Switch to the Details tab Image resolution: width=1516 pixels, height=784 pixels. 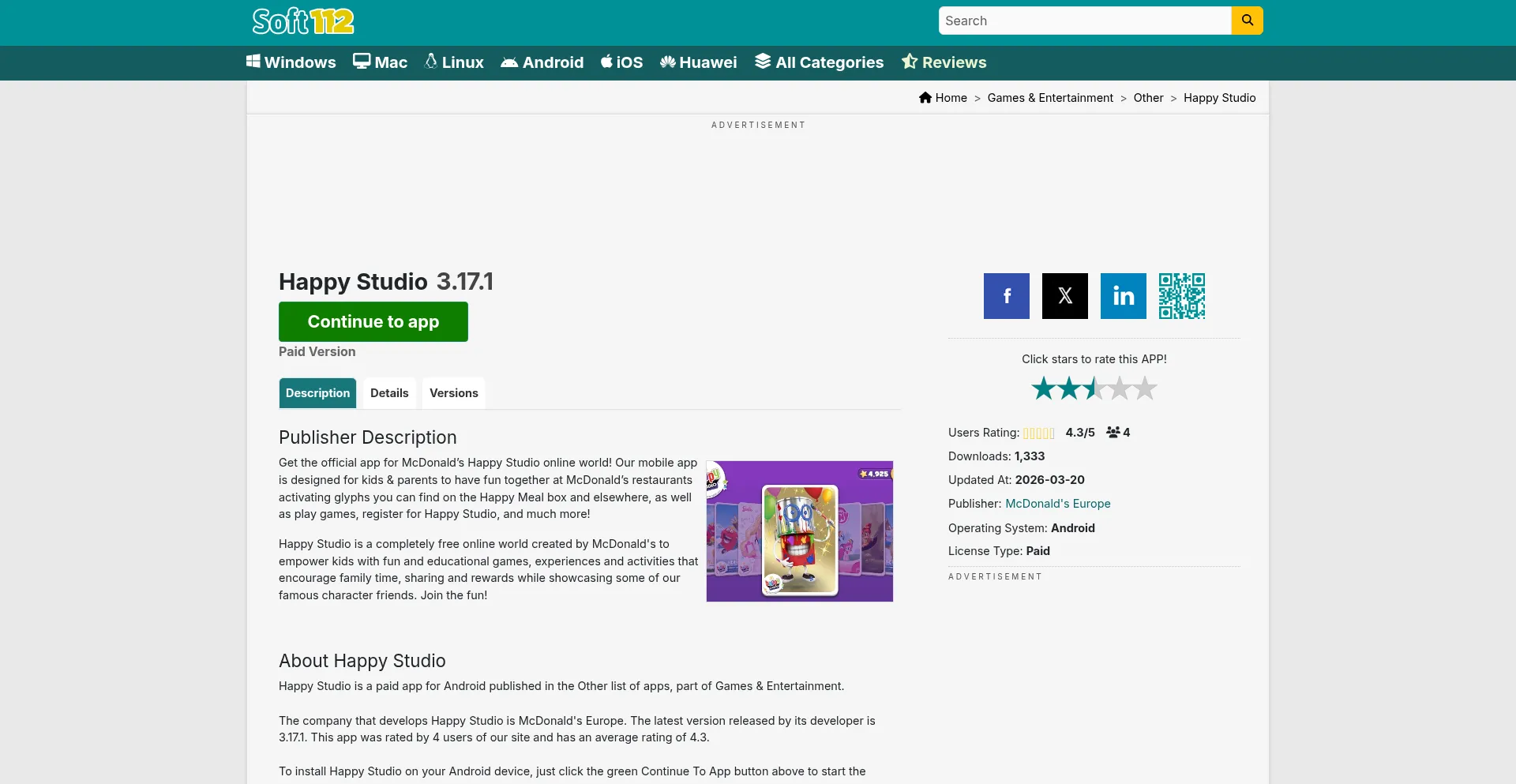click(x=389, y=393)
